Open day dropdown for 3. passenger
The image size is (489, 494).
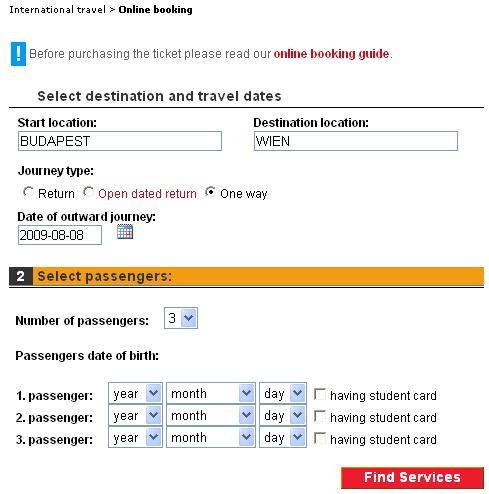283,437
